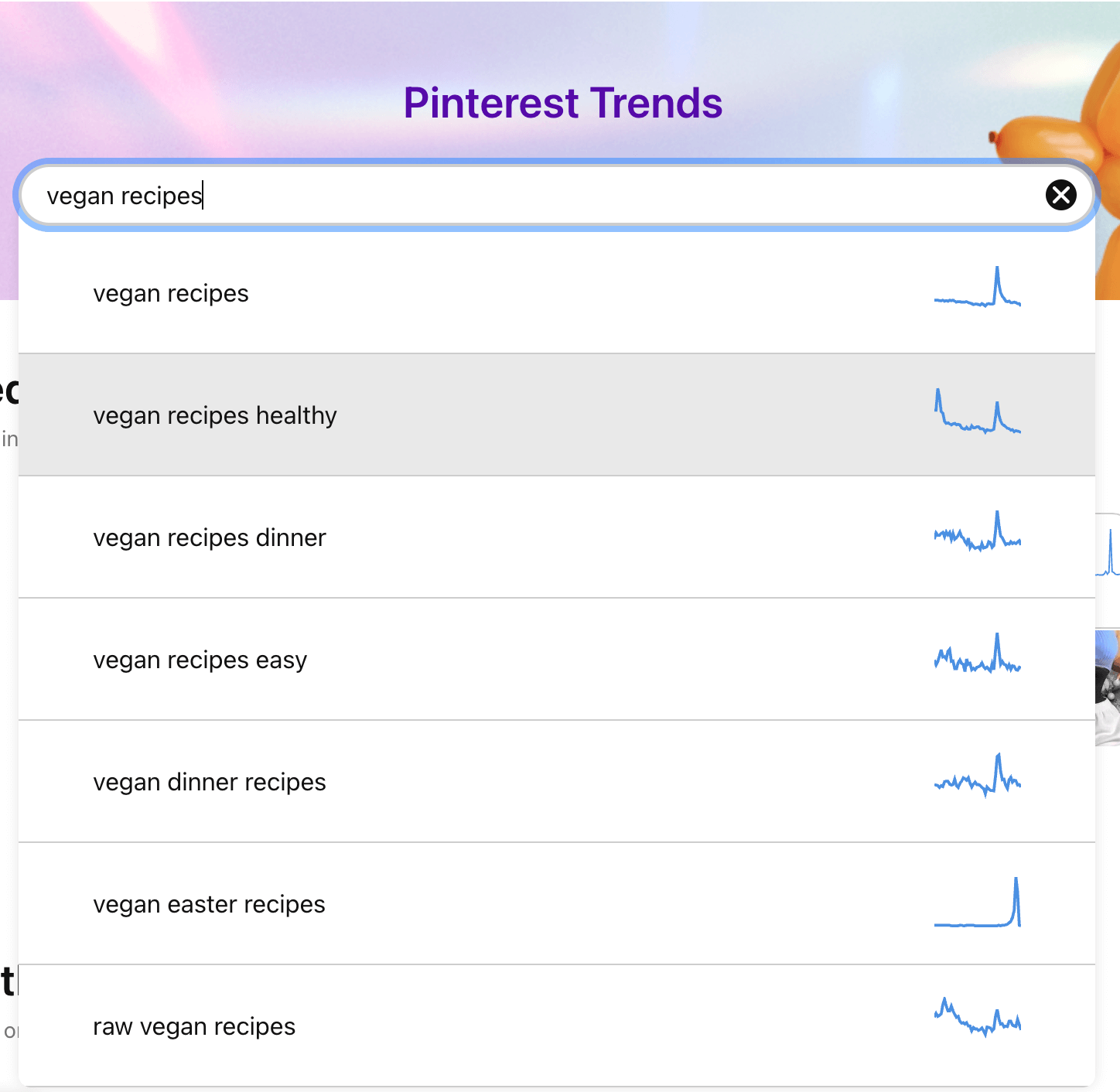
Task: Clear the search field with X button
Action: pyautogui.click(x=1060, y=195)
